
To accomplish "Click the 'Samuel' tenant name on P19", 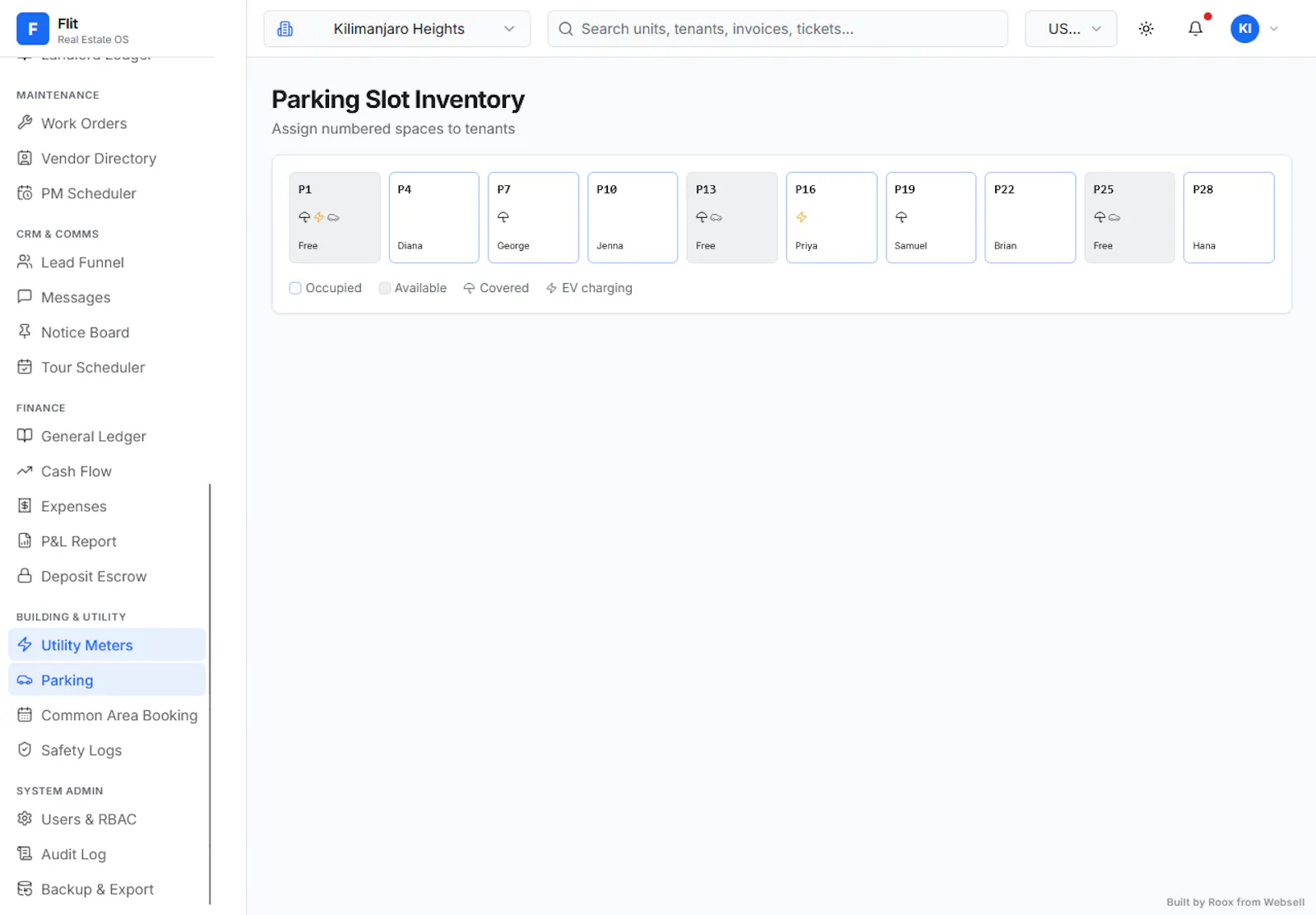I will pos(911,246).
